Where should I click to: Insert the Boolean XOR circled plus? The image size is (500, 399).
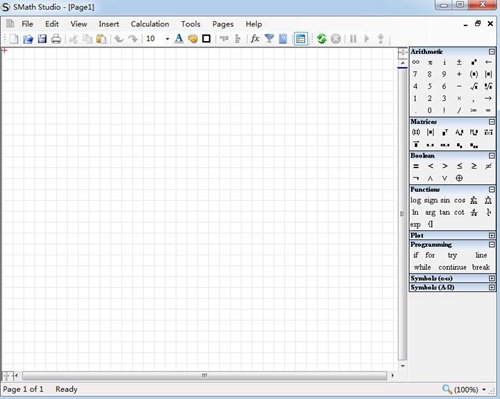tap(459, 178)
